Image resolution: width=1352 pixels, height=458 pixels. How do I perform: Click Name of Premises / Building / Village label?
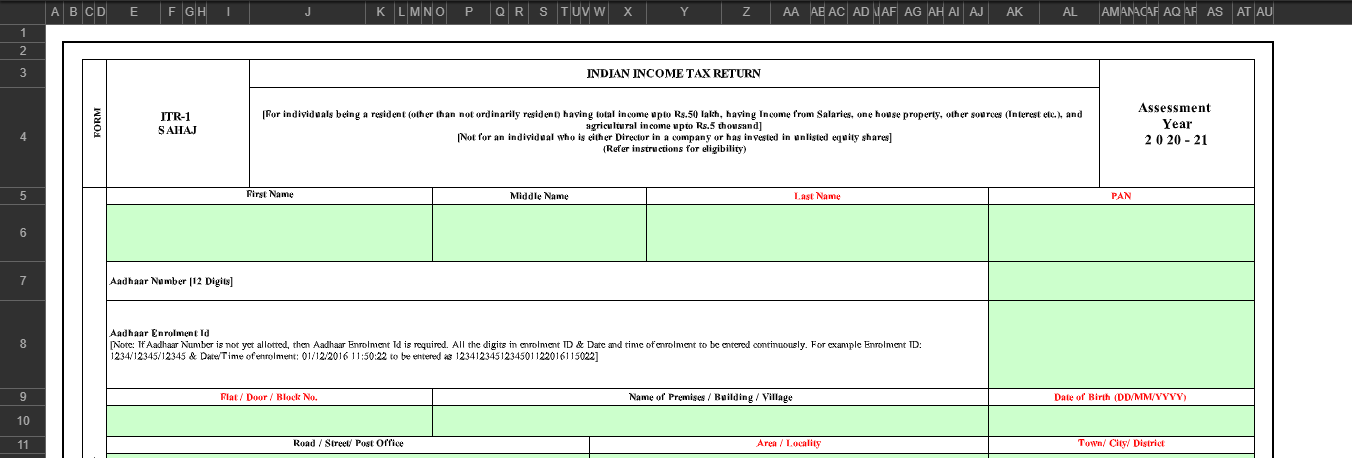(x=711, y=397)
